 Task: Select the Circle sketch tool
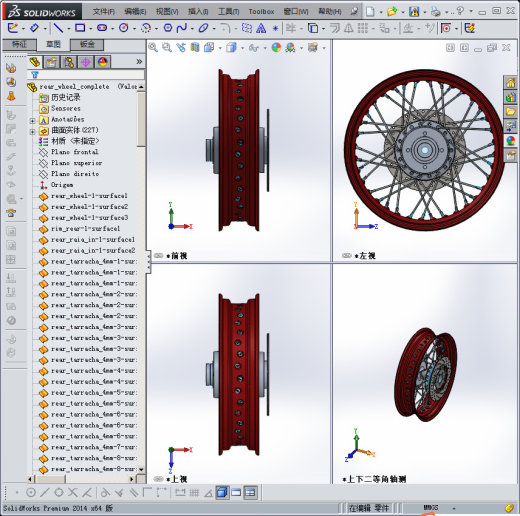124,28
